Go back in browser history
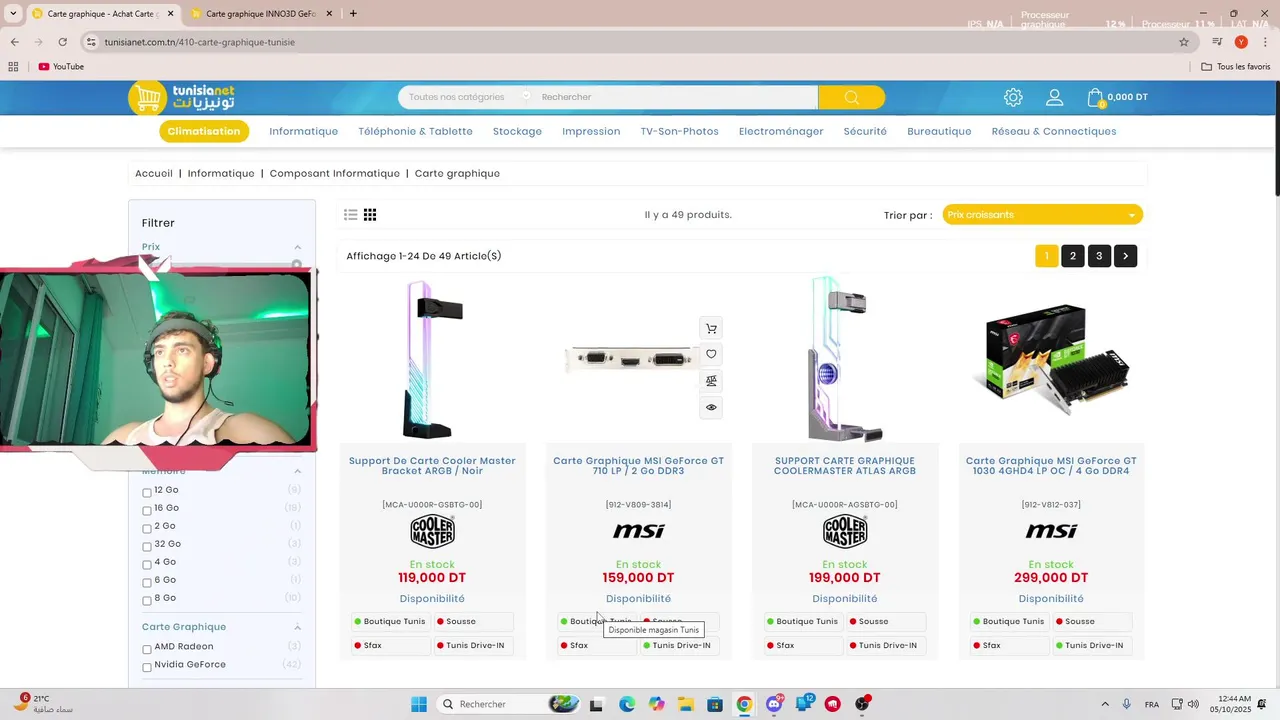The image size is (1280, 720). tap(15, 42)
